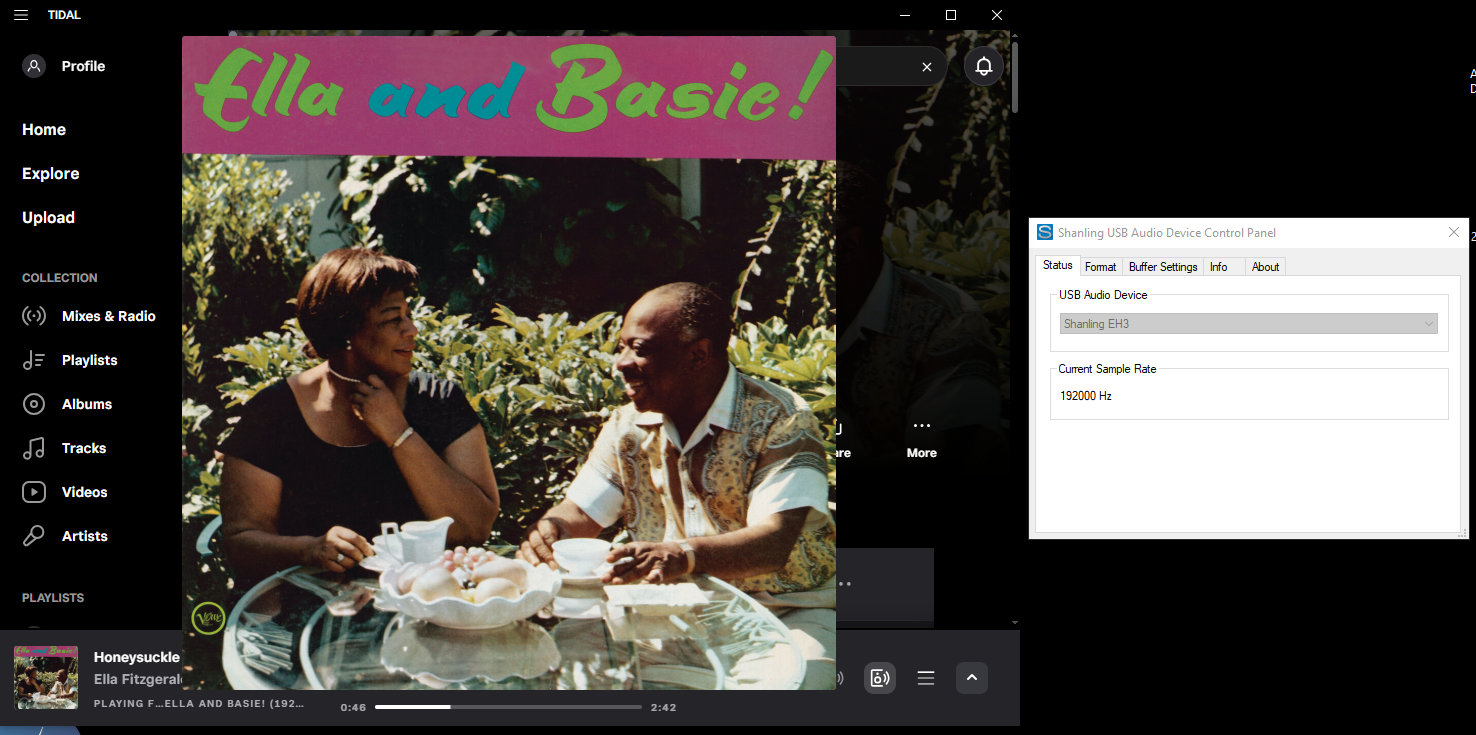Expand the now playing view chevron
This screenshot has width=1476, height=735.
point(971,678)
